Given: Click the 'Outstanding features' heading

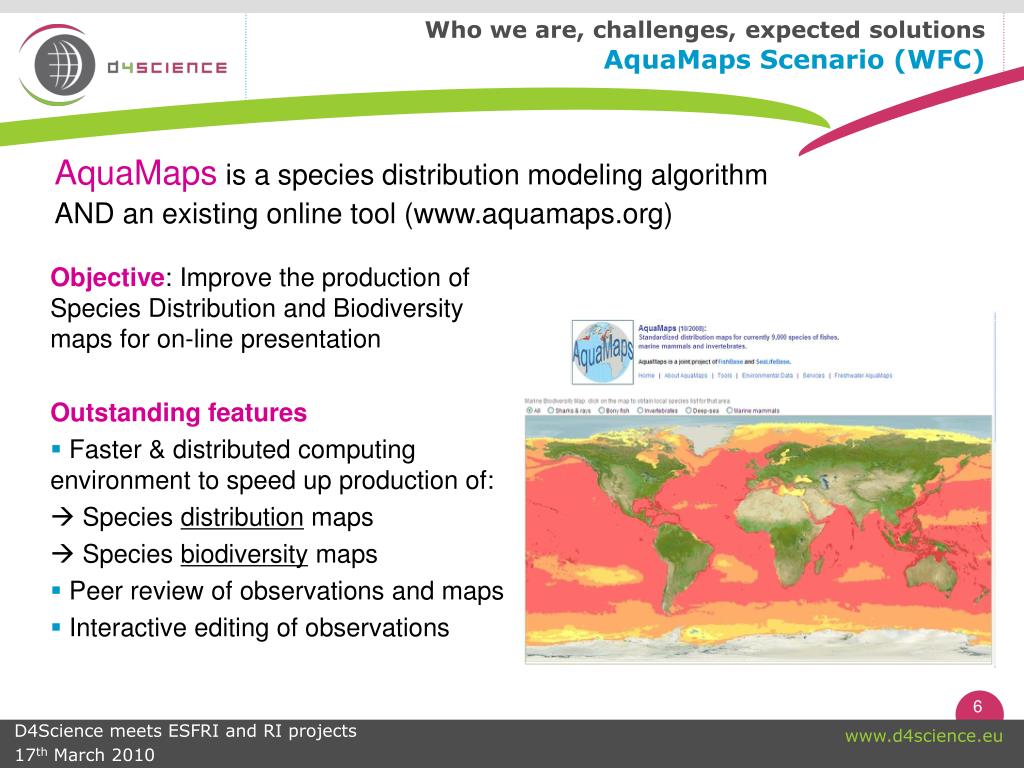Looking at the screenshot, I should 178,413.
